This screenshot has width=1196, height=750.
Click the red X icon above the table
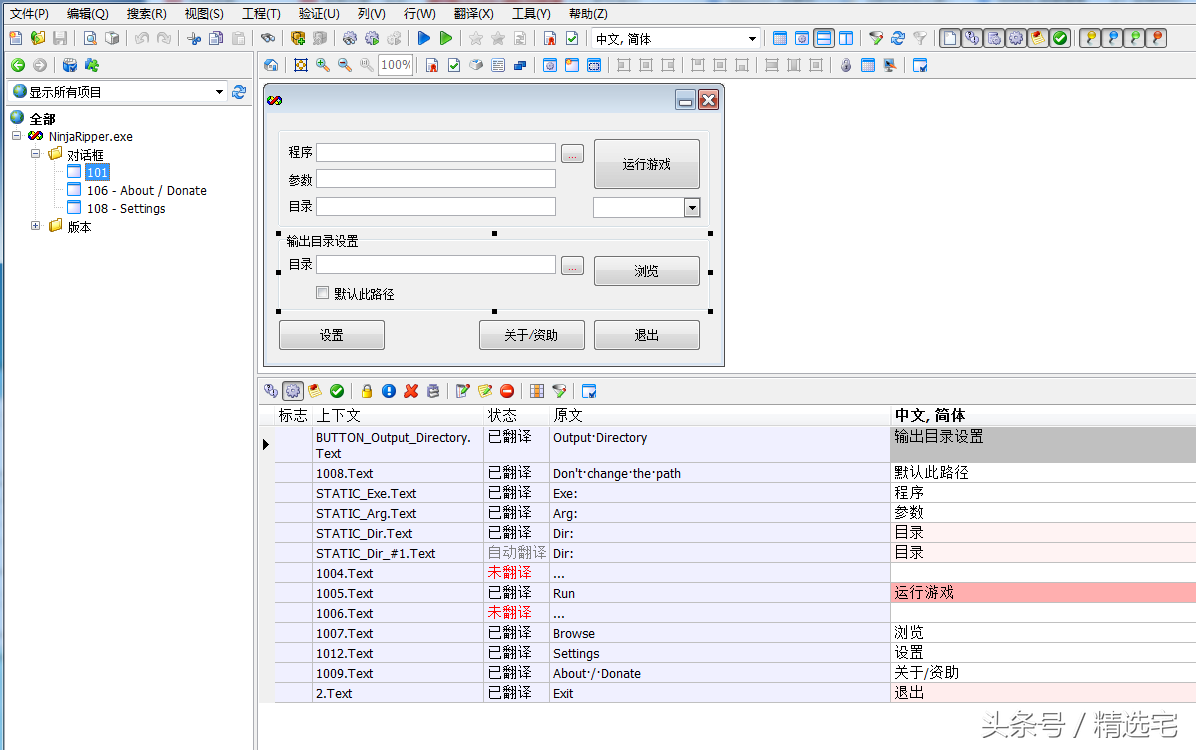(411, 391)
